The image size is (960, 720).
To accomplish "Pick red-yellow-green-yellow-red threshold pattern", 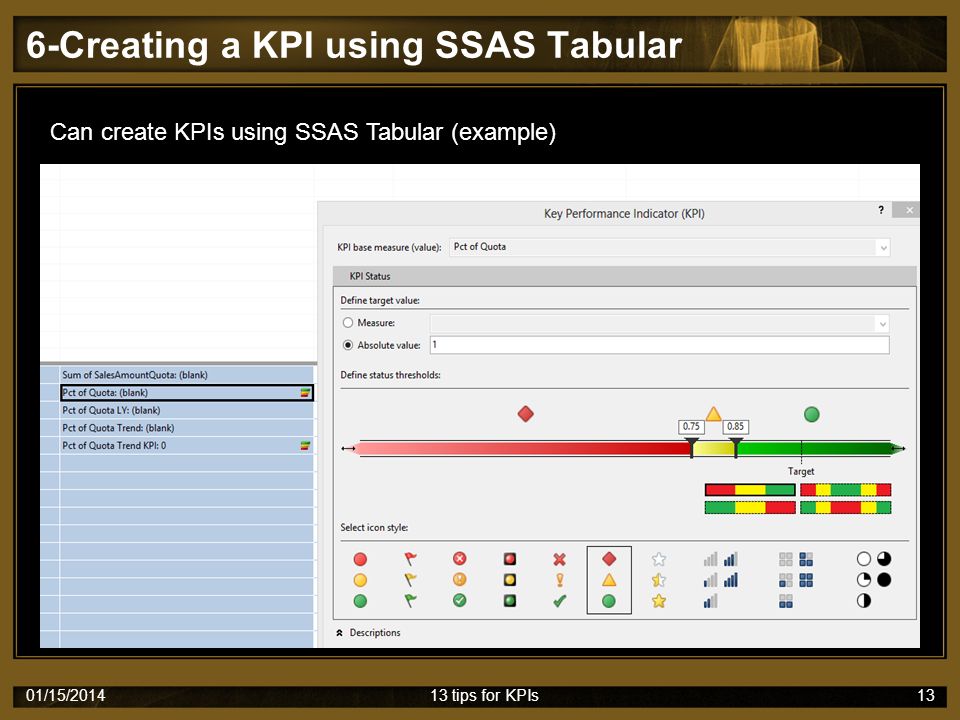I will 846,490.
